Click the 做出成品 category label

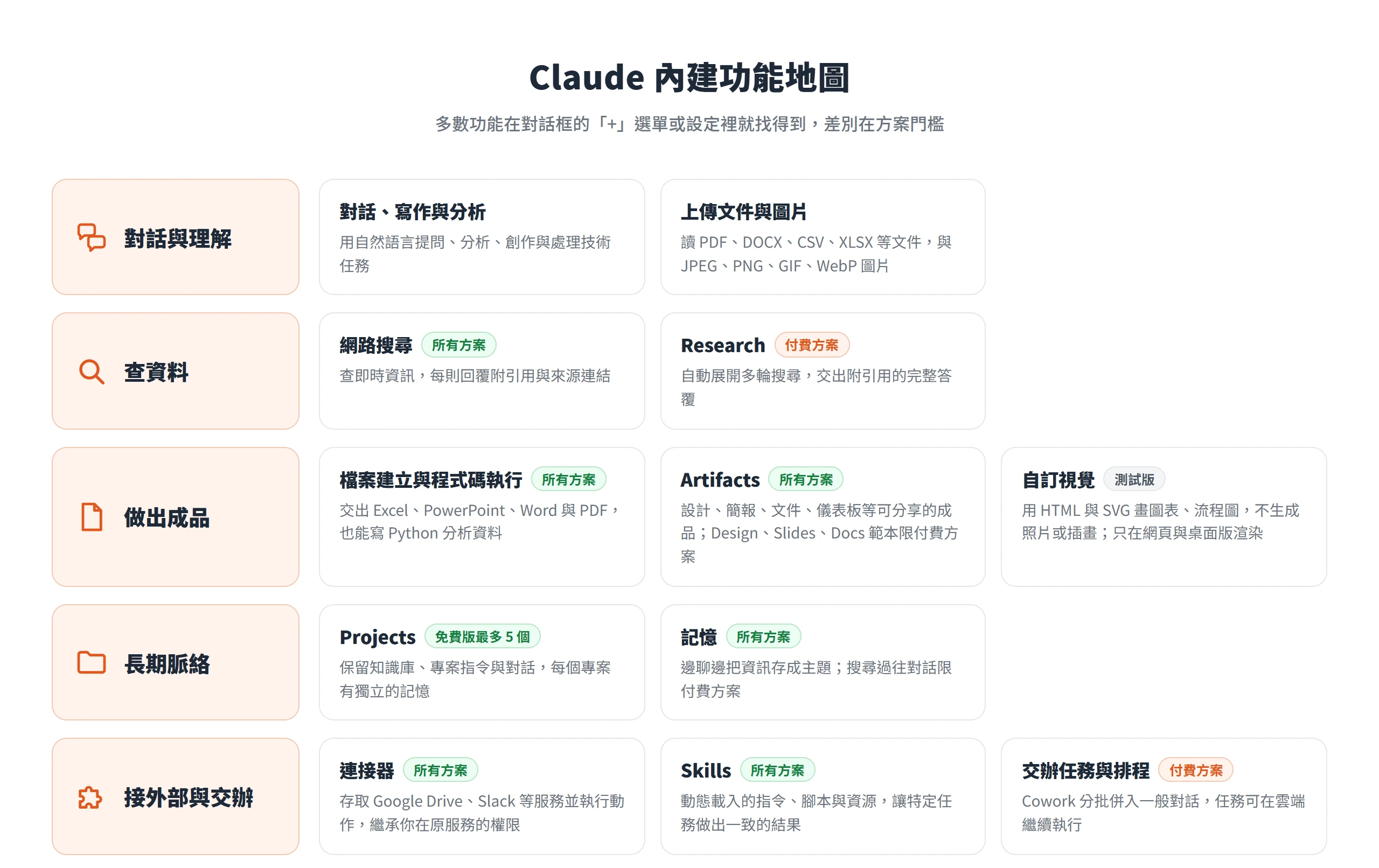(x=166, y=517)
